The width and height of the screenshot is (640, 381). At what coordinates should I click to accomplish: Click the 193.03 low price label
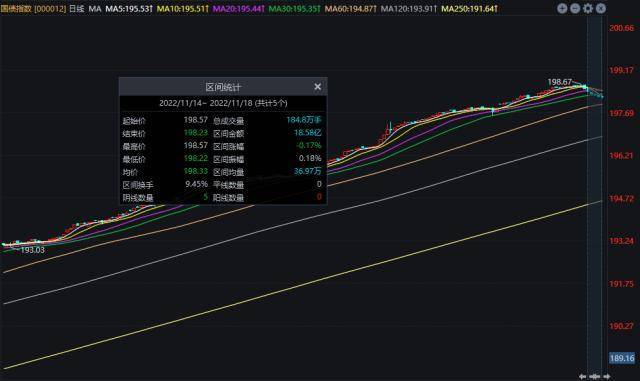click(32, 250)
